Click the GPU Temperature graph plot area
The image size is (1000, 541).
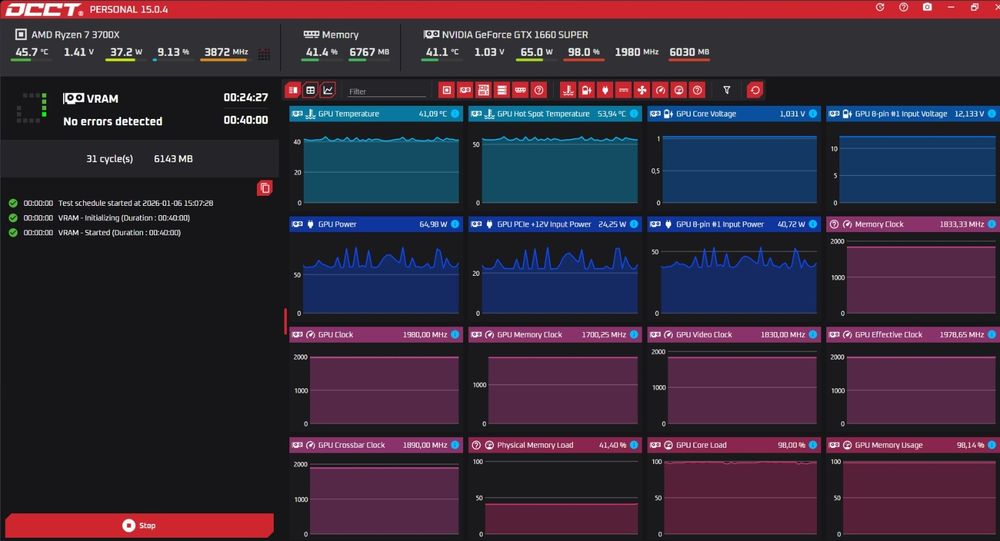[x=381, y=168]
